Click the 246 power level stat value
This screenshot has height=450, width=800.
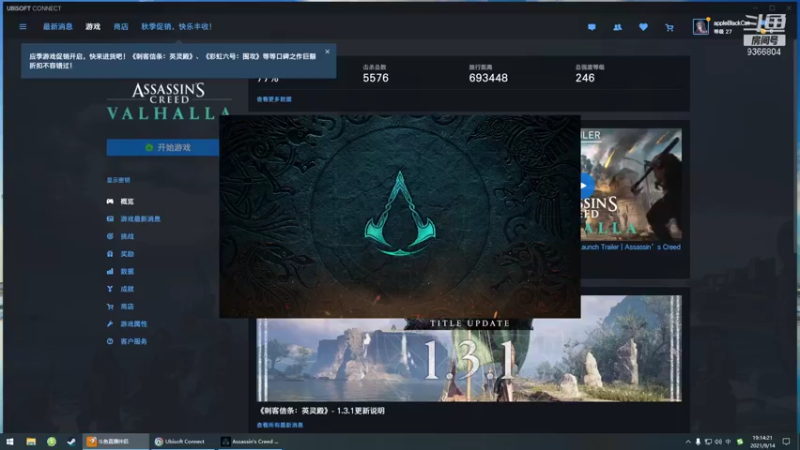point(585,78)
